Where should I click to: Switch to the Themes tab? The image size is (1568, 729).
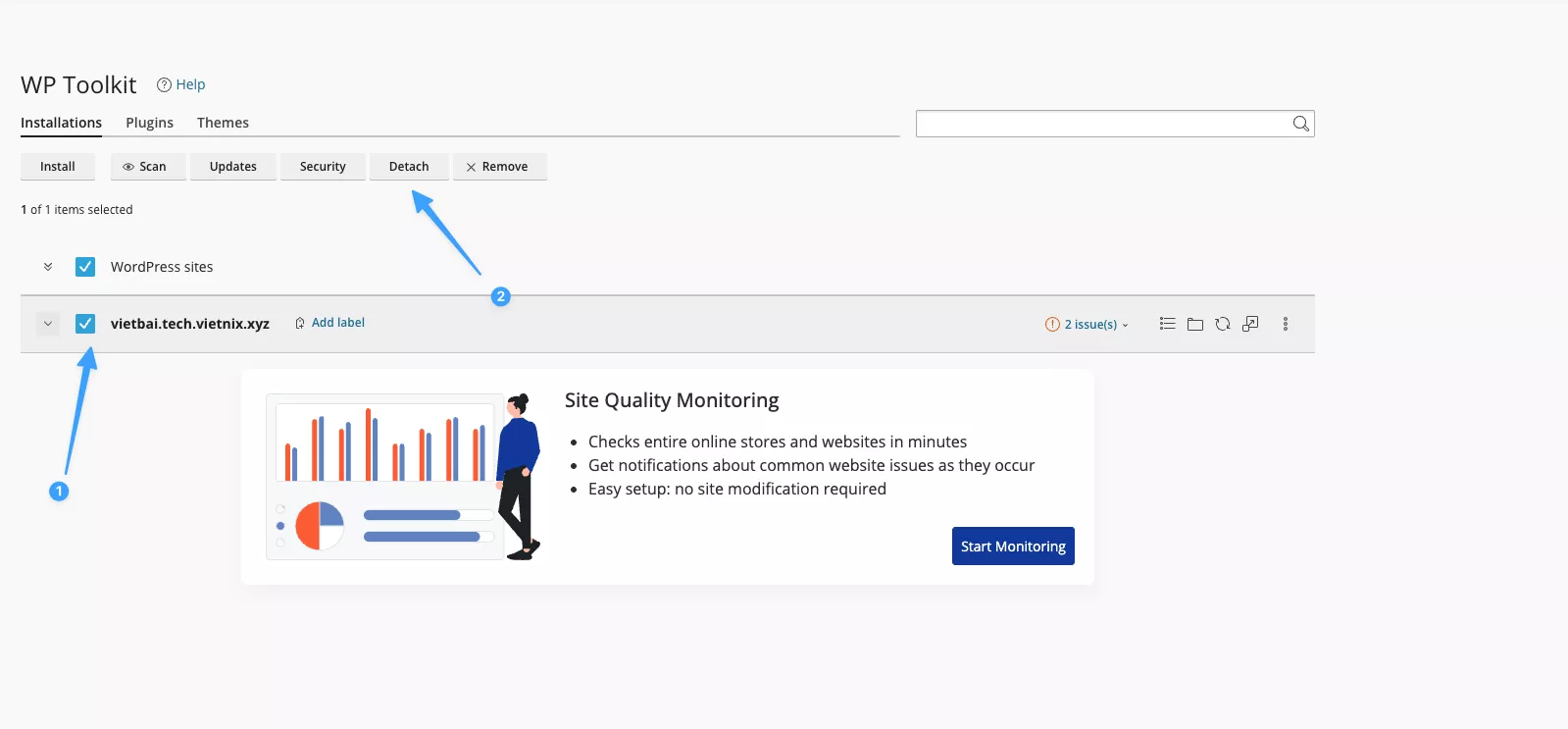pyautogui.click(x=223, y=123)
